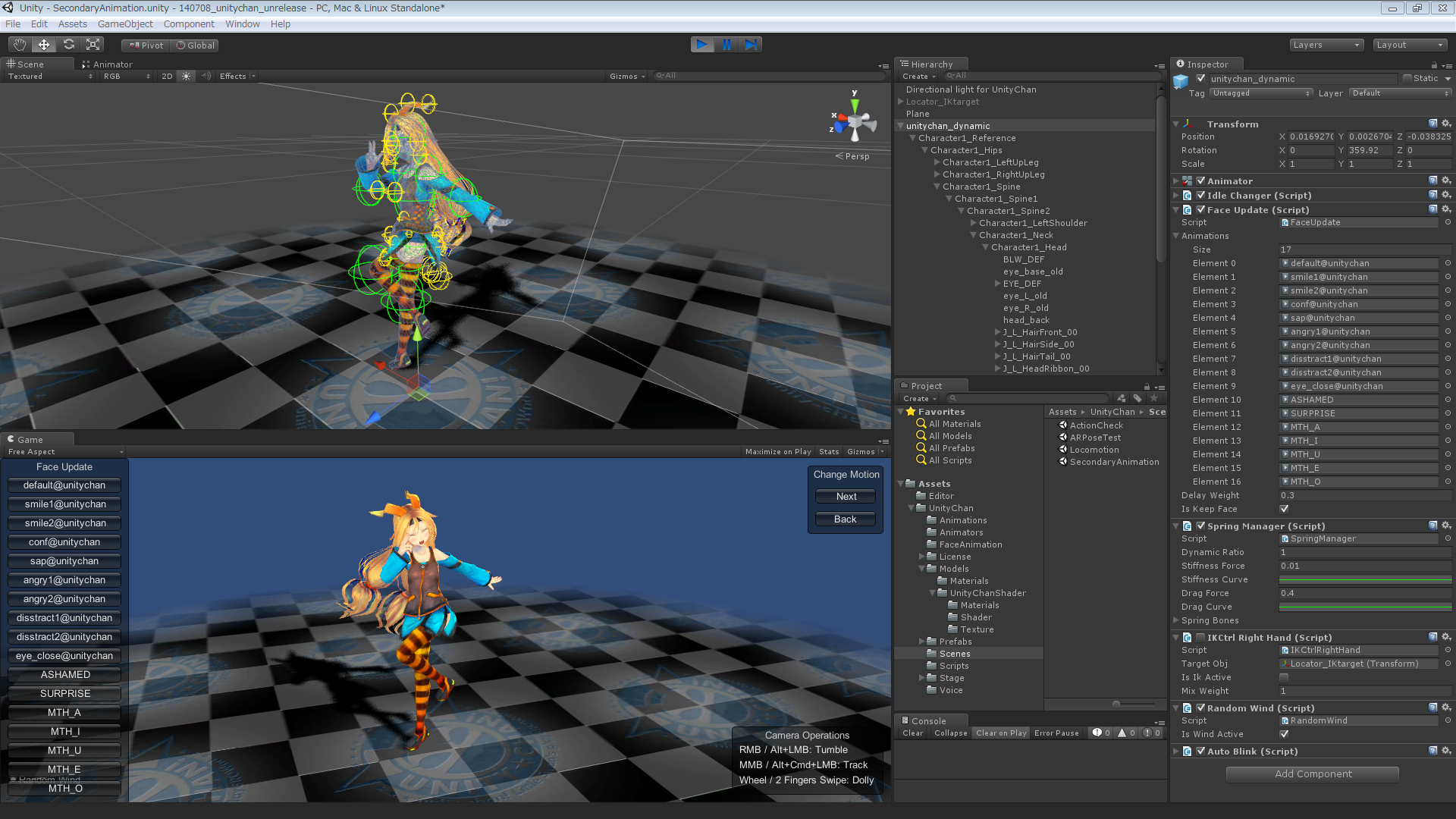Click smile1@unitychan face button
This screenshot has width=1456, height=819.
pyautogui.click(x=65, y=504)
